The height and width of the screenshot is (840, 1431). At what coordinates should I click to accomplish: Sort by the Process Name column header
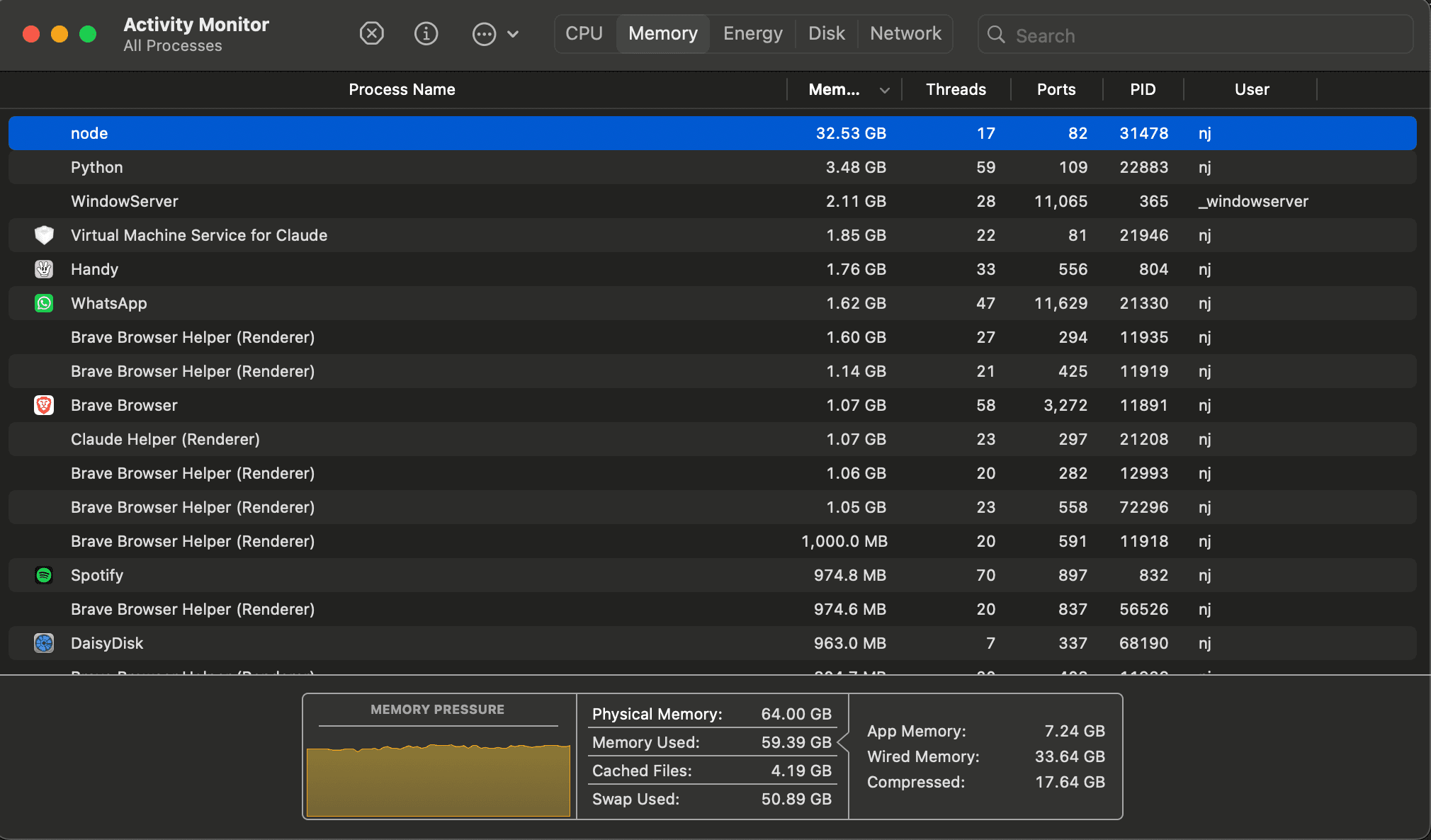click(402, 89)
